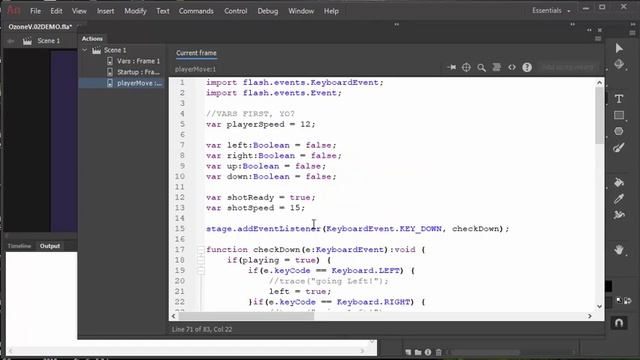Select the Eyedropper tool
Screen dimensions: 640x360
pos(619,199)
